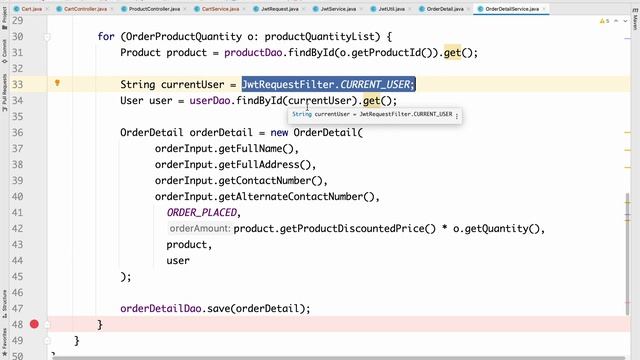Open the Favorites tool window
640x360 pixels.
tap(4, 341)
